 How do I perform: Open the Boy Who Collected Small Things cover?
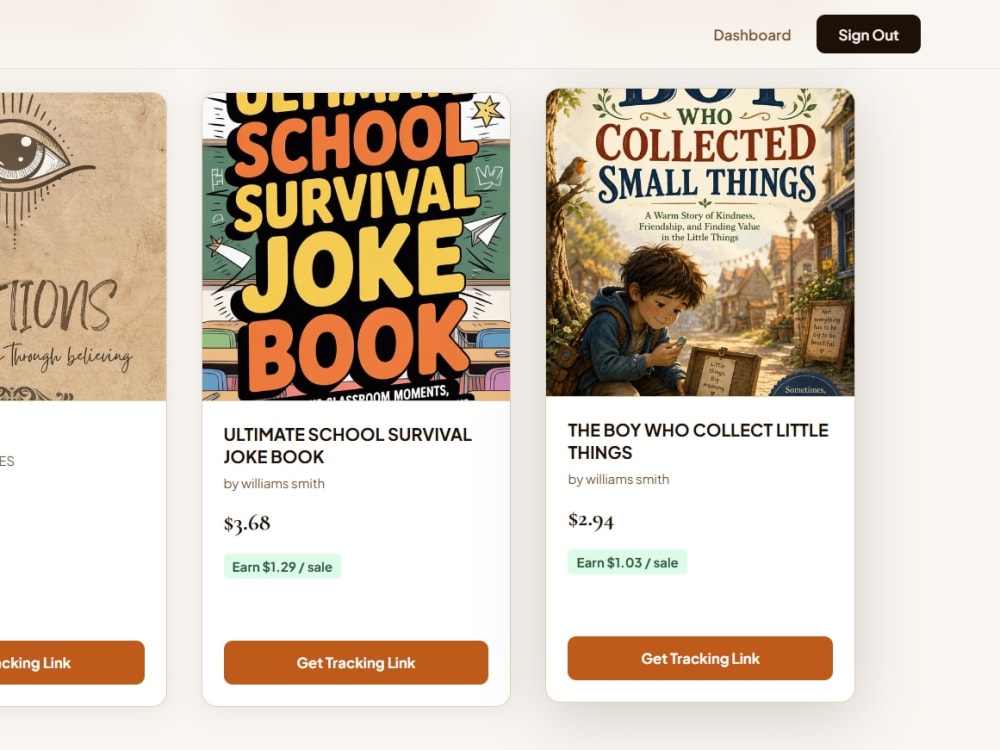(700, 242)
